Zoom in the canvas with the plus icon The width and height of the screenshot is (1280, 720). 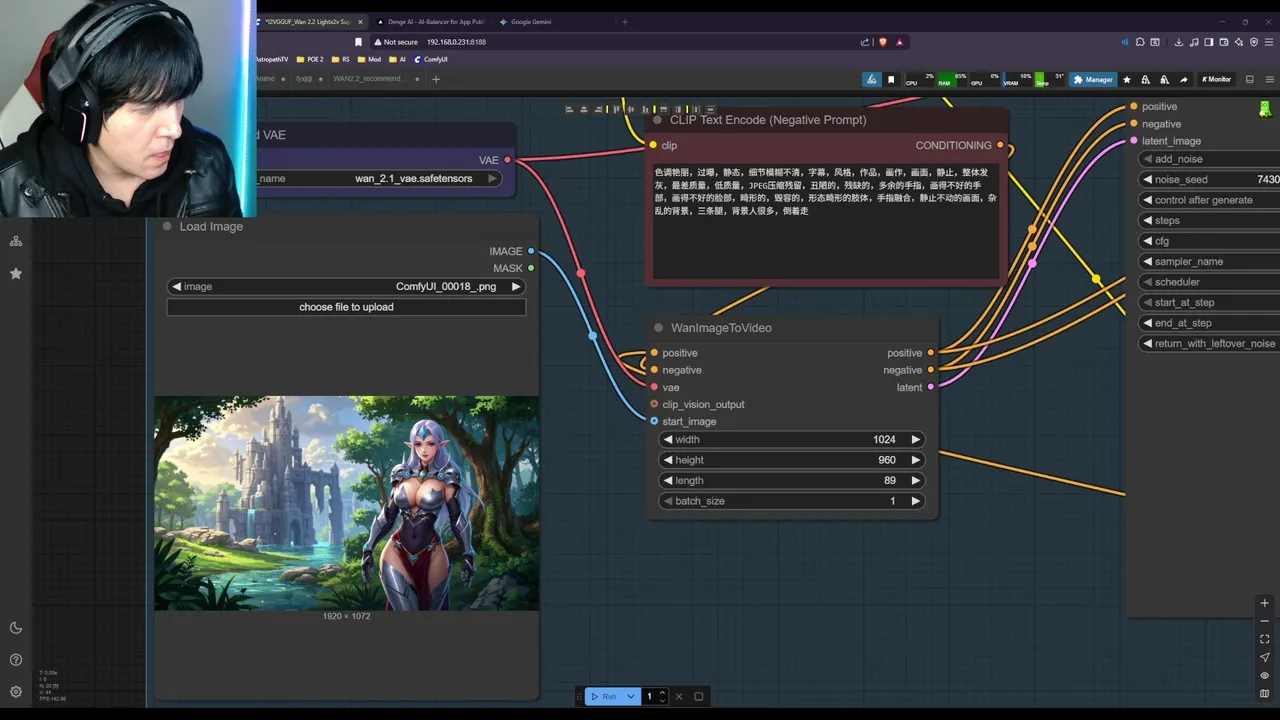[x=1264, y=603]
